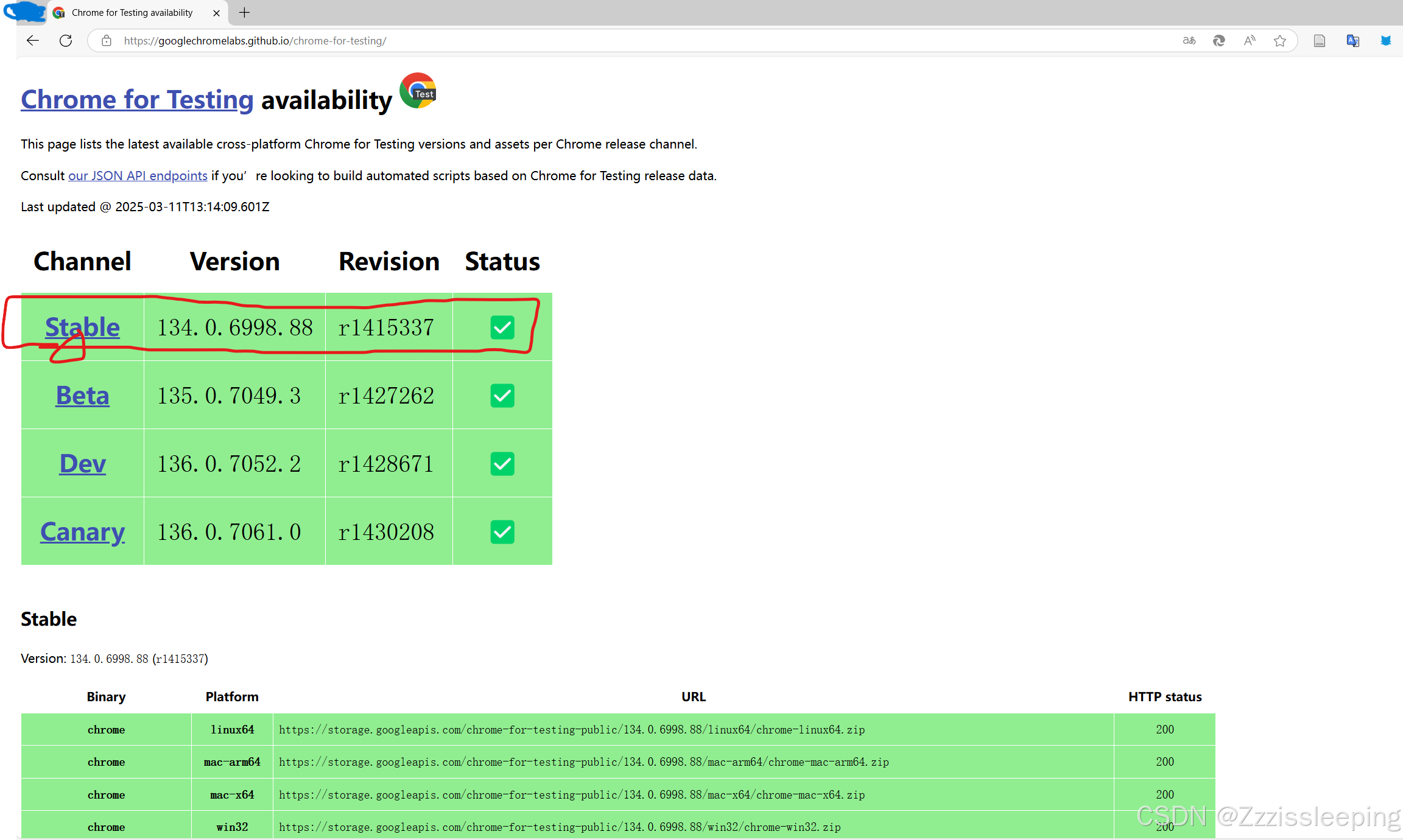
Task: Click the plus icon to open a new tab
Action: point(244,12)
